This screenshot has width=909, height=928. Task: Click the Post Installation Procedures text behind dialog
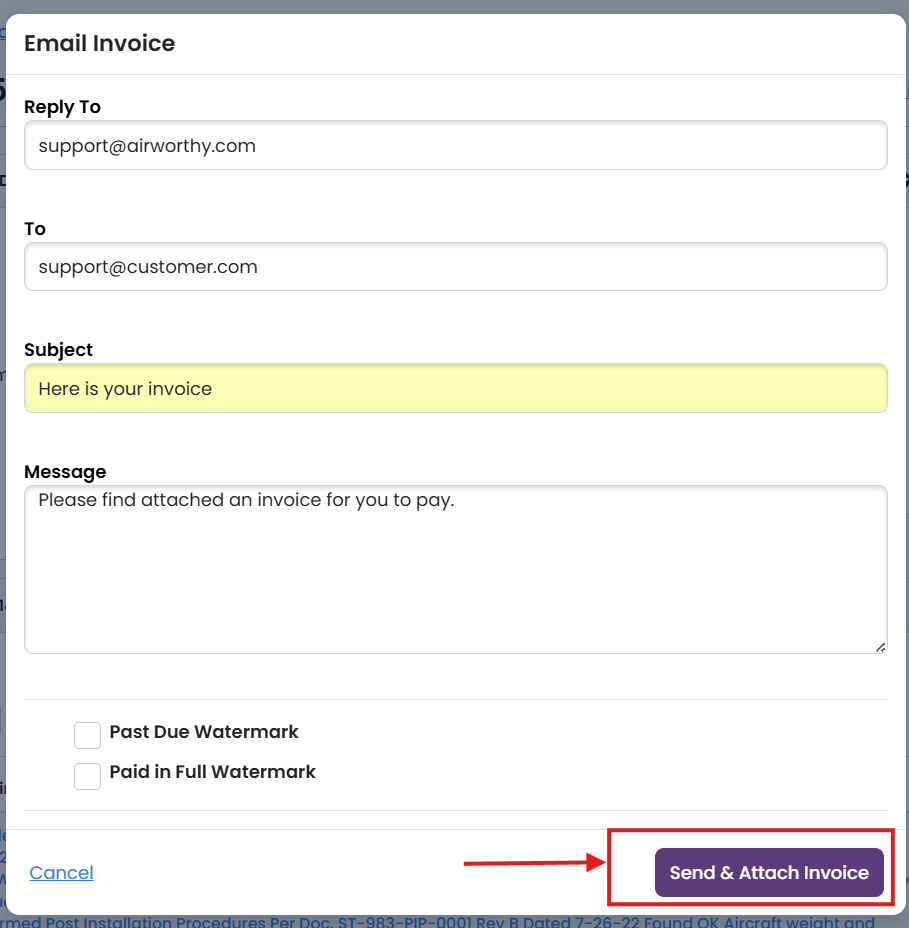pyautogui.click(x=300, y=922)
